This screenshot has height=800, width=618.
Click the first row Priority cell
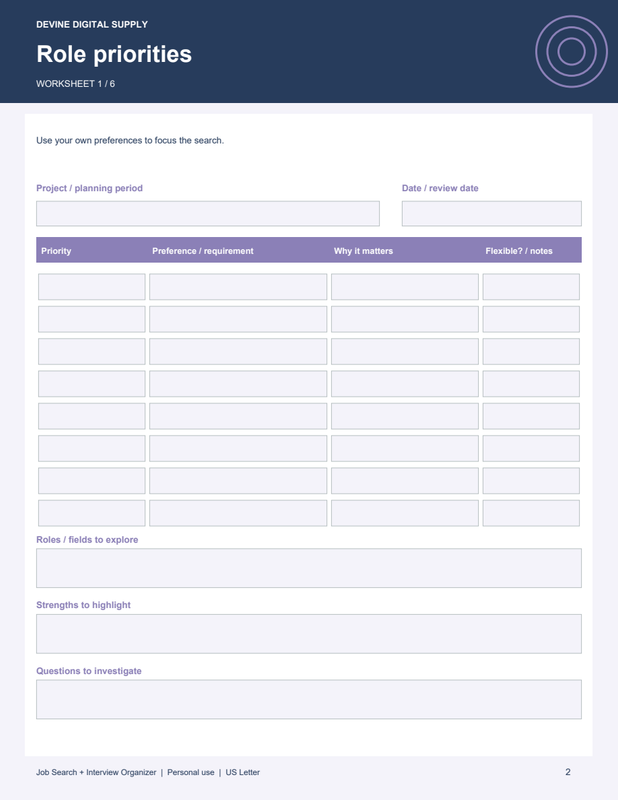pos(92,287)
